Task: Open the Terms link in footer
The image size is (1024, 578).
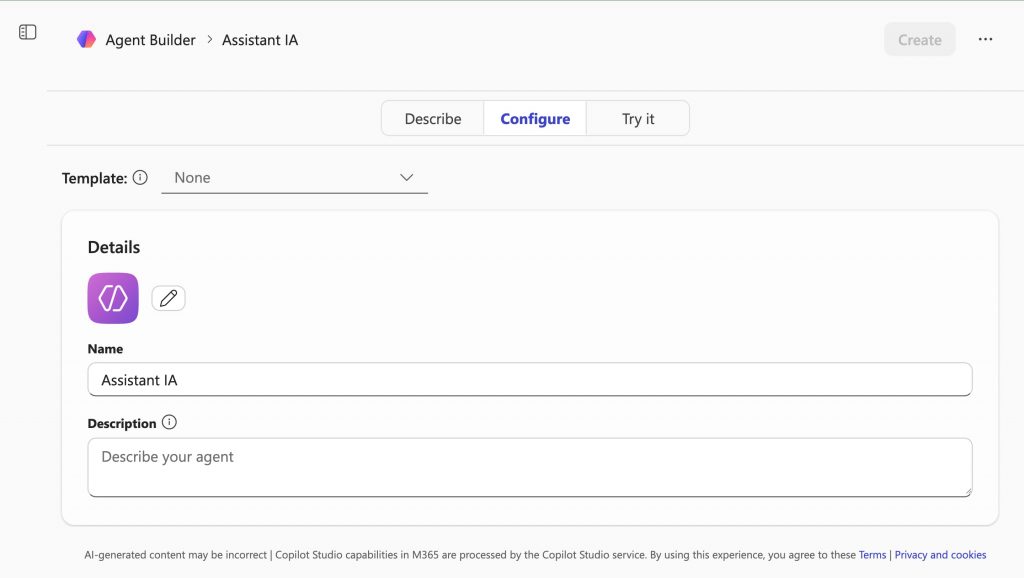Action: point(872,555)
